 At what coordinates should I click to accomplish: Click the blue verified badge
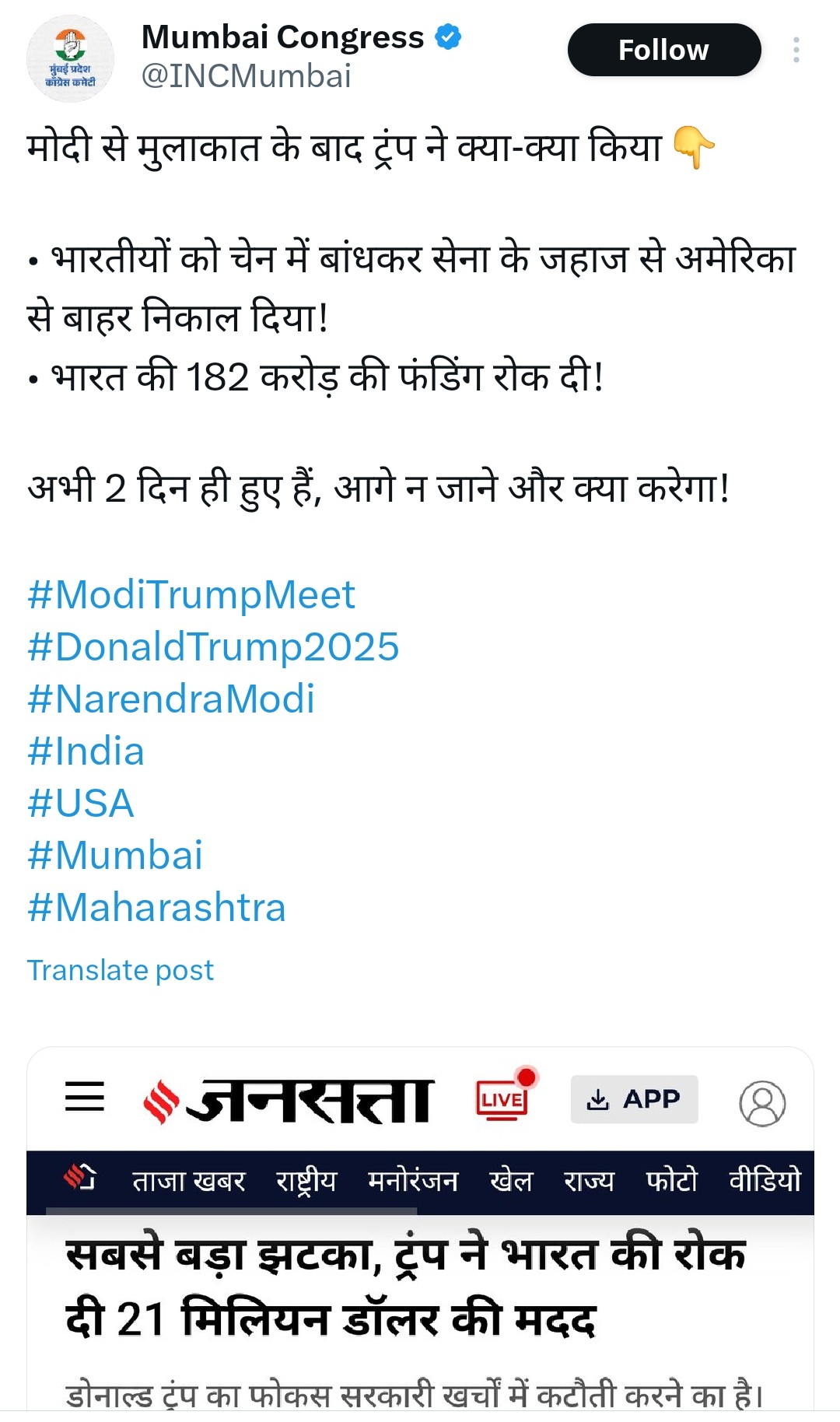[x=448, y=37]
